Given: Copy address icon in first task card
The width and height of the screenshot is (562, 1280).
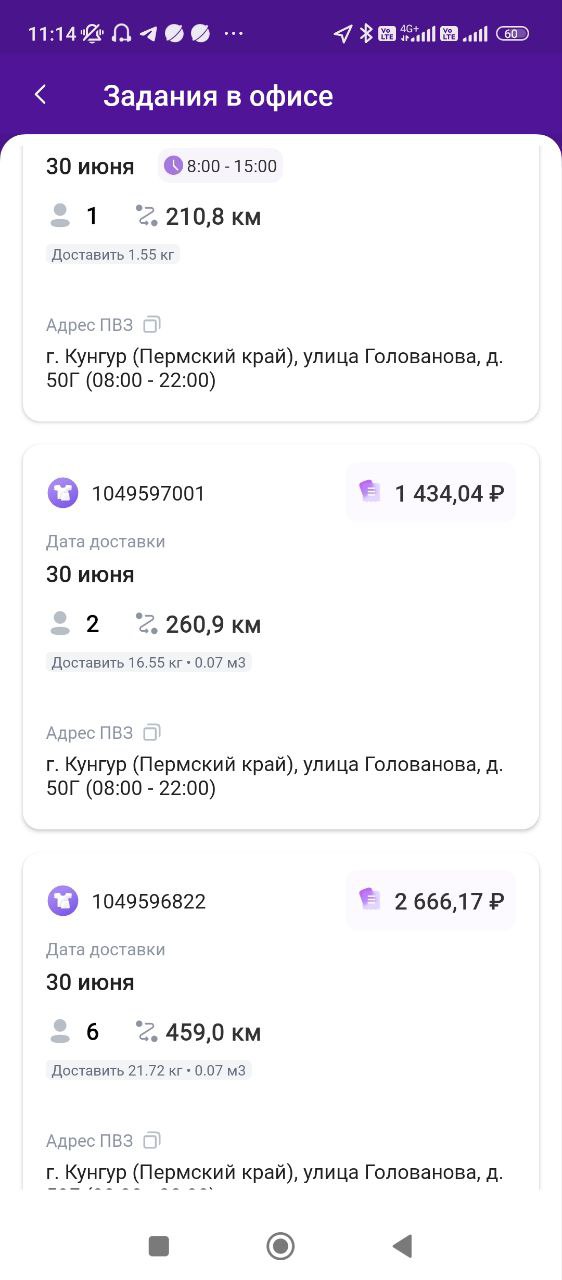Looking at the screenshot, I should coord(152,325).
